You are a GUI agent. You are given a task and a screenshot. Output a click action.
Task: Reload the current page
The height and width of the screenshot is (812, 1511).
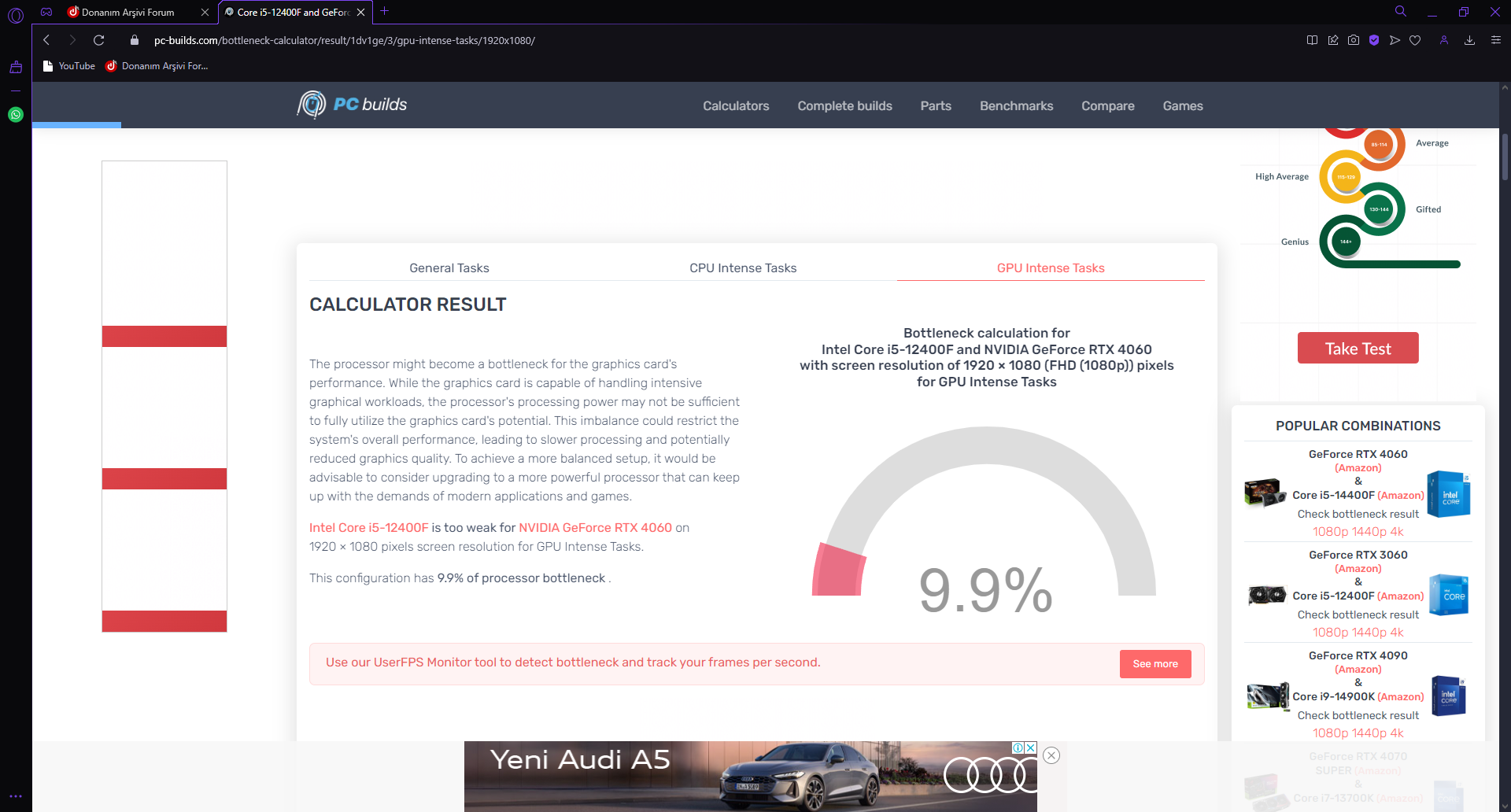point(99,40)
